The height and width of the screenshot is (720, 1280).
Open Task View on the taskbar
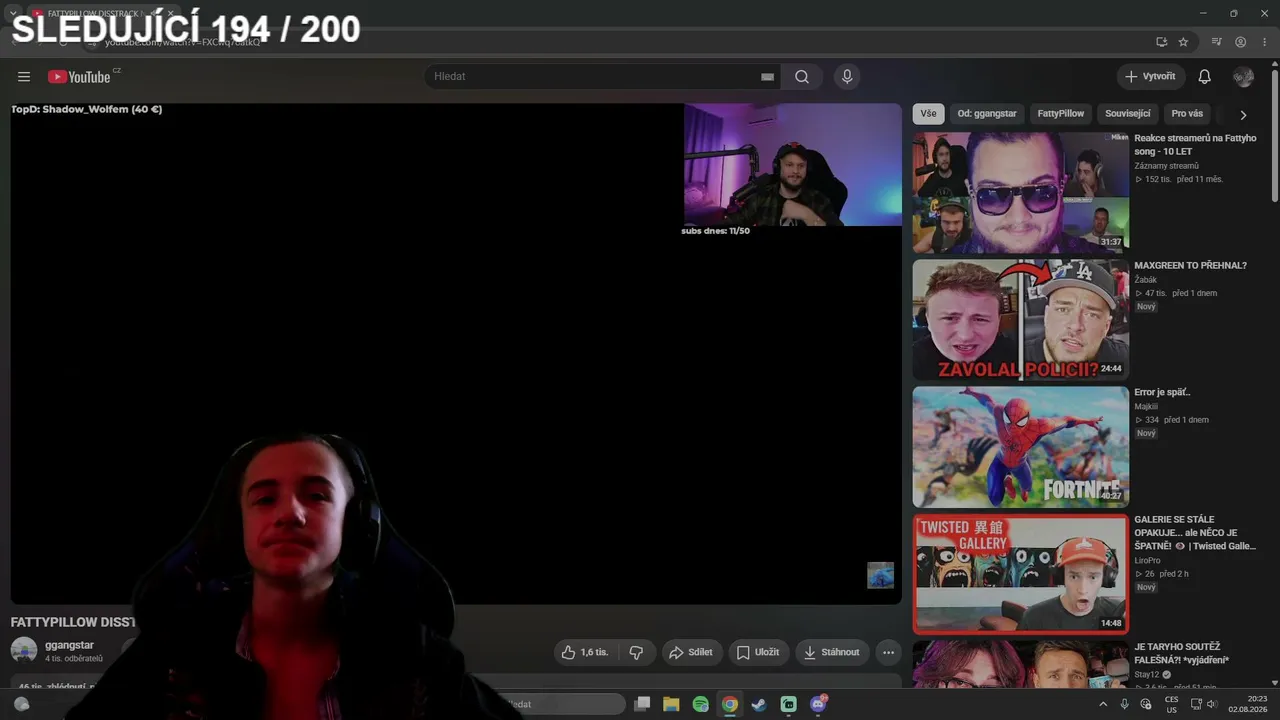pos(642,704)
